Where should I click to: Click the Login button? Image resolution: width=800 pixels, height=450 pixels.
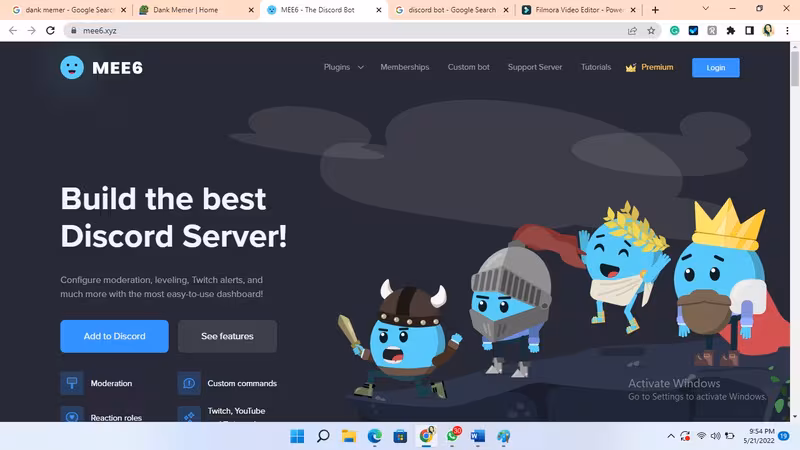click(x=715, y=67)
